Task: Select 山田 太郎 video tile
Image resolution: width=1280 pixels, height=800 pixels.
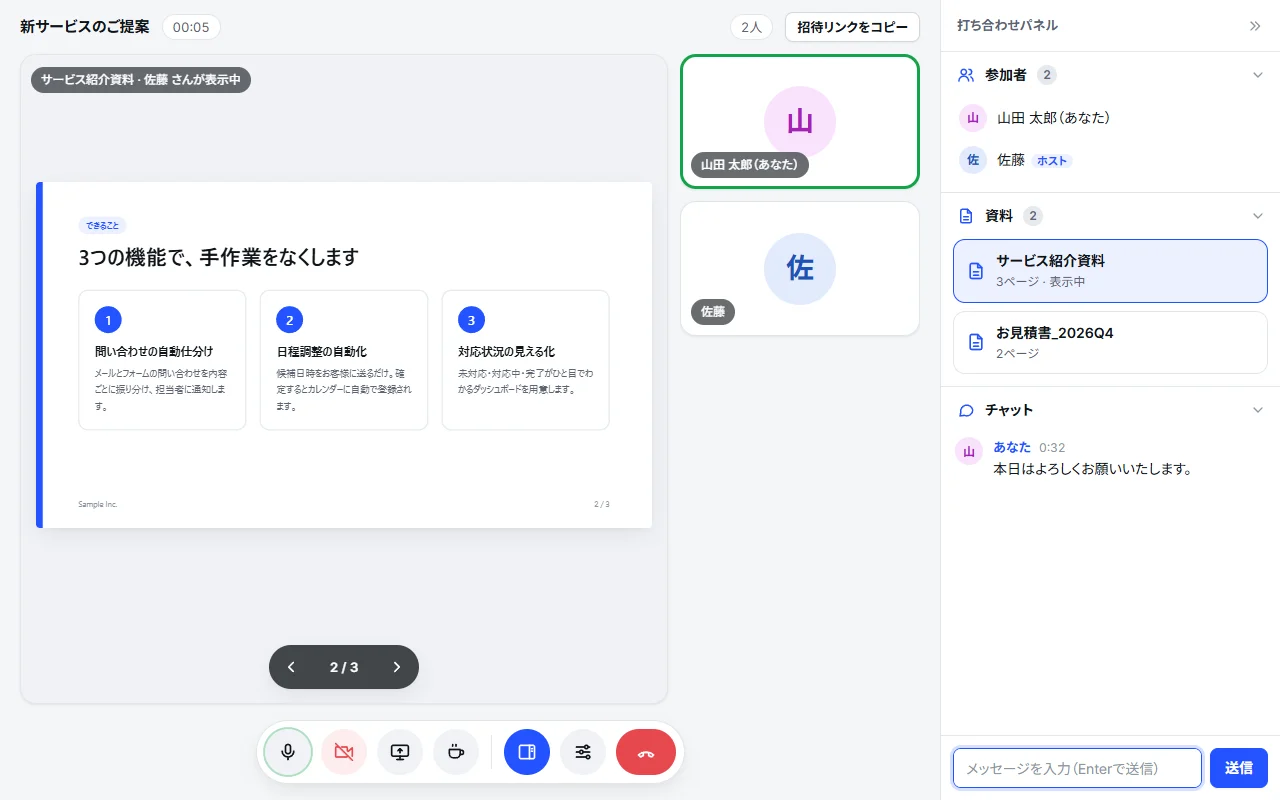Action: [800, 121]
